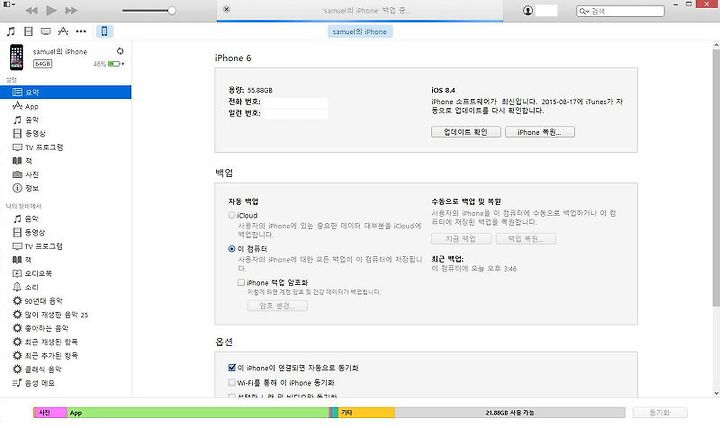The width and height of the screenshot is (720, 427).
Task: Open the 최근 재생된 항목 playlist
Action: click(66, 342)
